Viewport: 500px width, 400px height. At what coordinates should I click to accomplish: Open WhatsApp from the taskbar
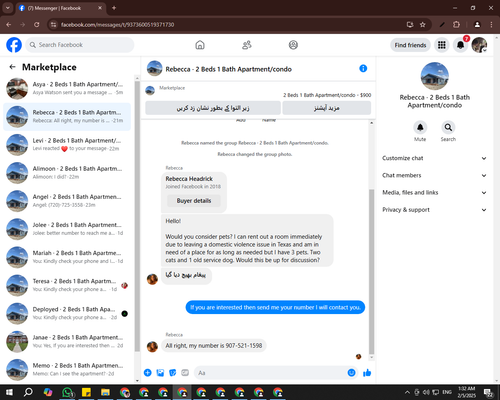68,392
